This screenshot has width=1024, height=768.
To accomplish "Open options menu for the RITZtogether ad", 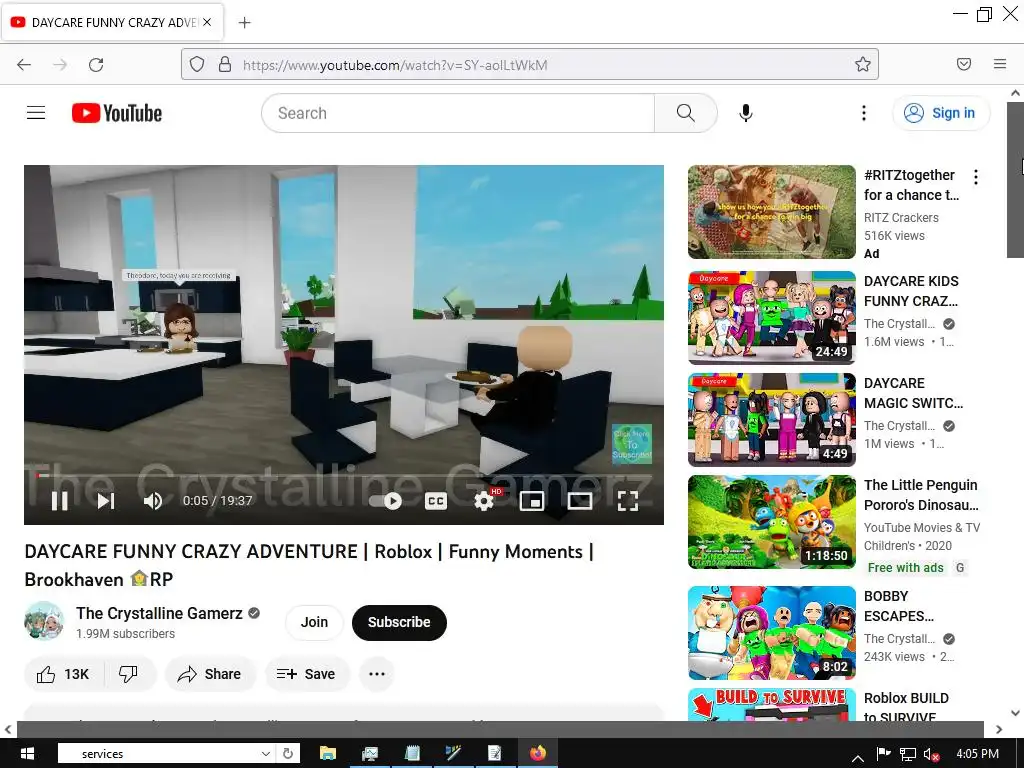I will (976, 177).
